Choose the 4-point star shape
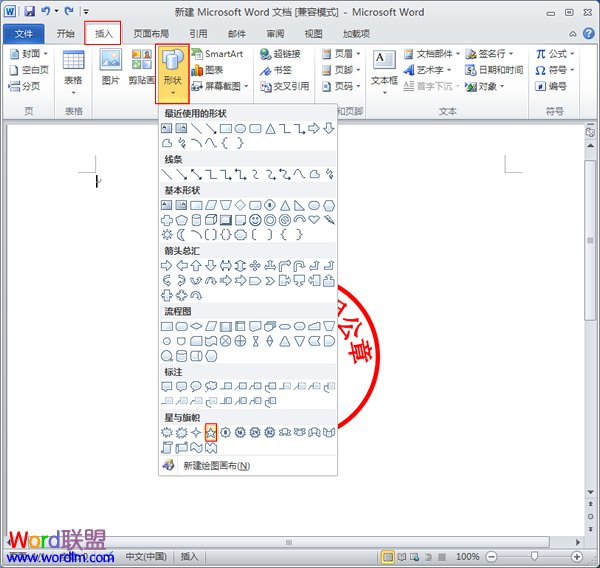 [x=196, y=433]
